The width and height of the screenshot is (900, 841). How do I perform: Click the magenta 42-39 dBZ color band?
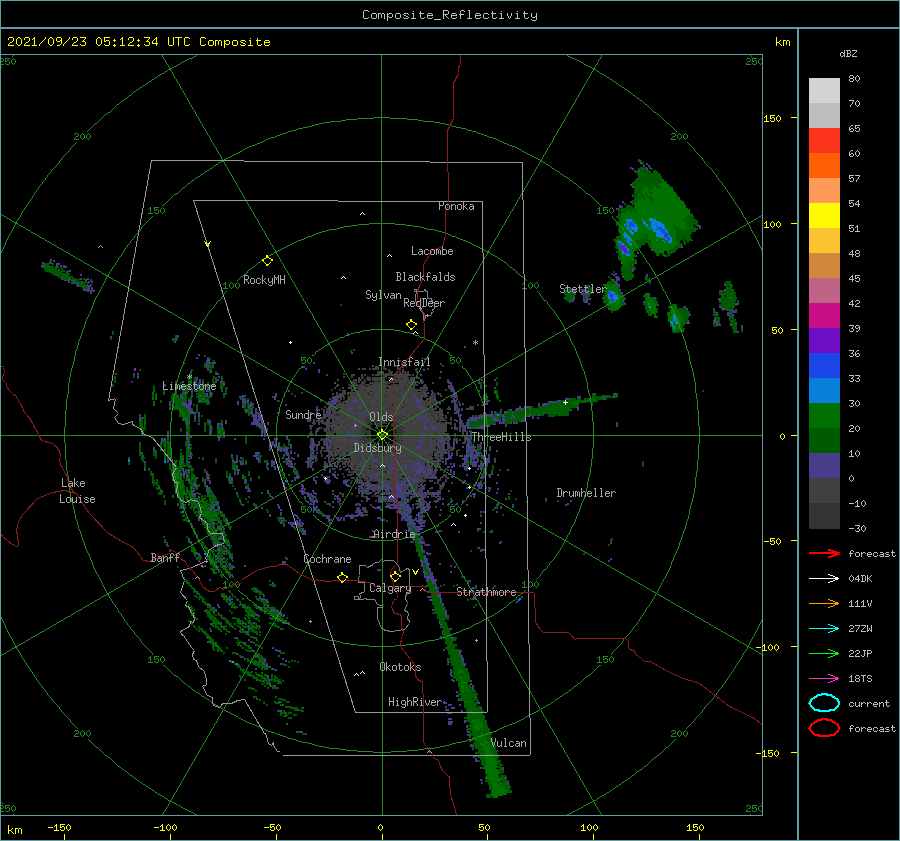tap(824, 316)
